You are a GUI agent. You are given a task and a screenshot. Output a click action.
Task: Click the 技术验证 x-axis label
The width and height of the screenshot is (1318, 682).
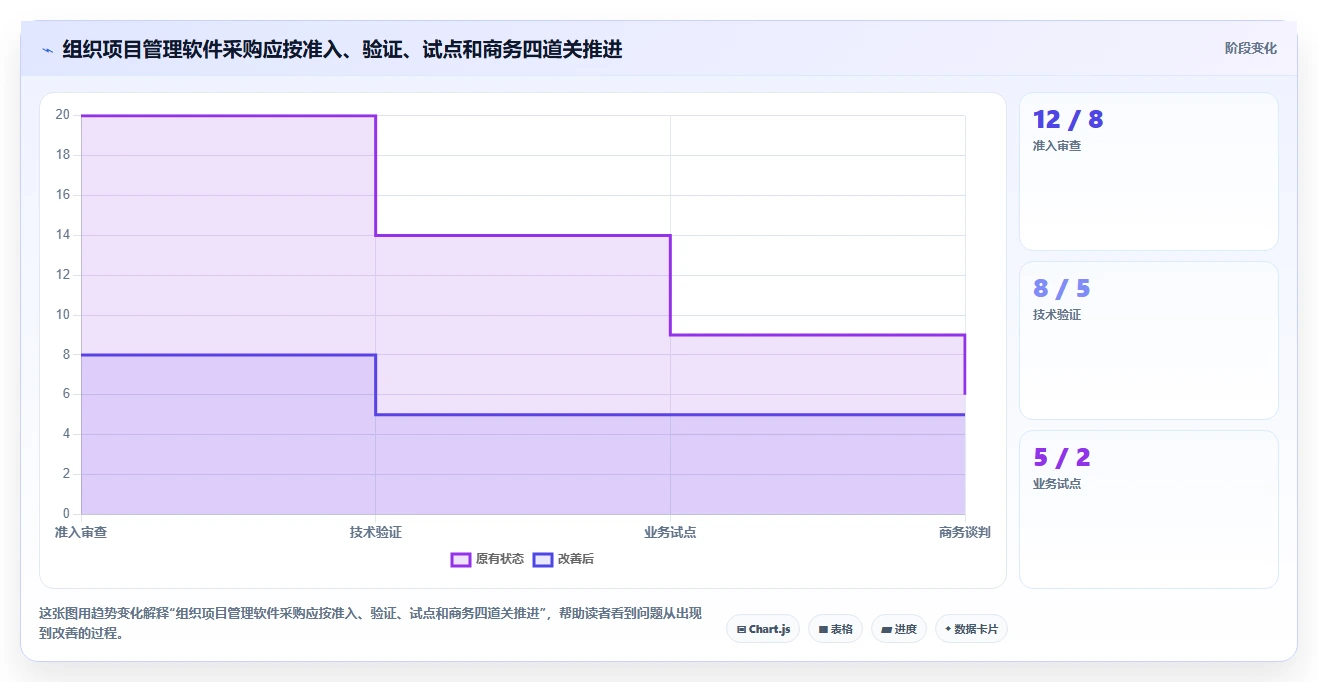click(376, 533)
